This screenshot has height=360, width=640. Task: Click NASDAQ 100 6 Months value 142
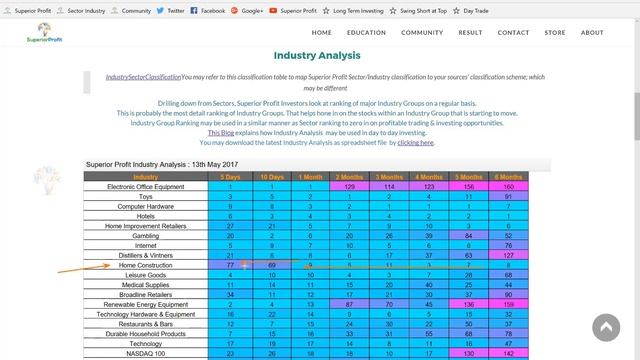click(508, 353)
